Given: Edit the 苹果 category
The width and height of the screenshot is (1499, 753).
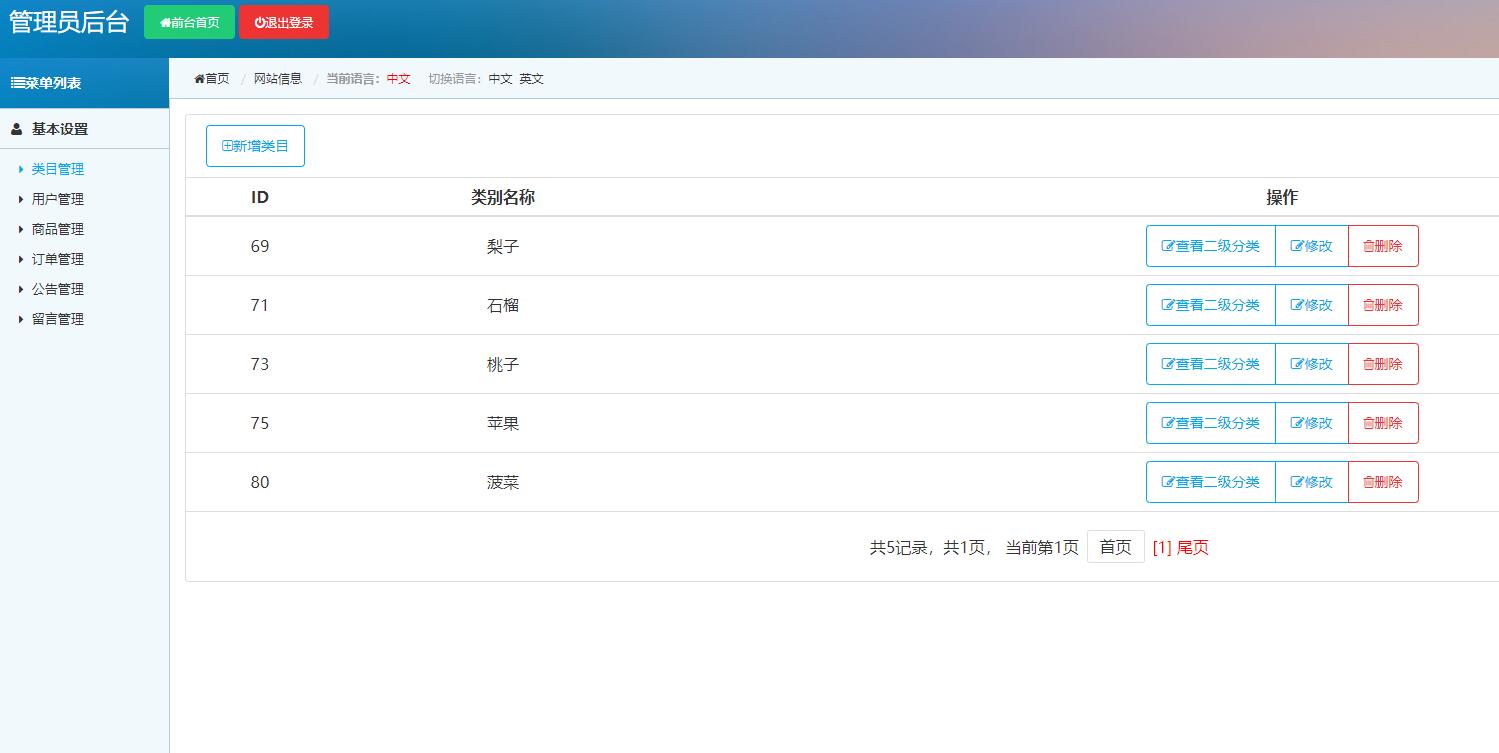Looking at the screenshot, I should [1312, 423].
